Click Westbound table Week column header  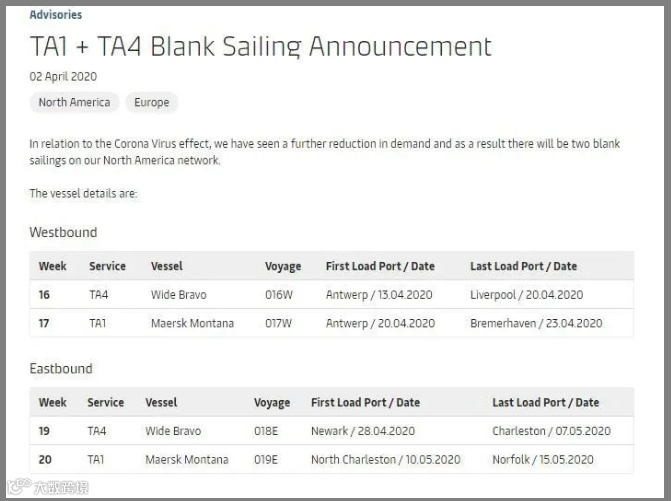pos(53,266)
